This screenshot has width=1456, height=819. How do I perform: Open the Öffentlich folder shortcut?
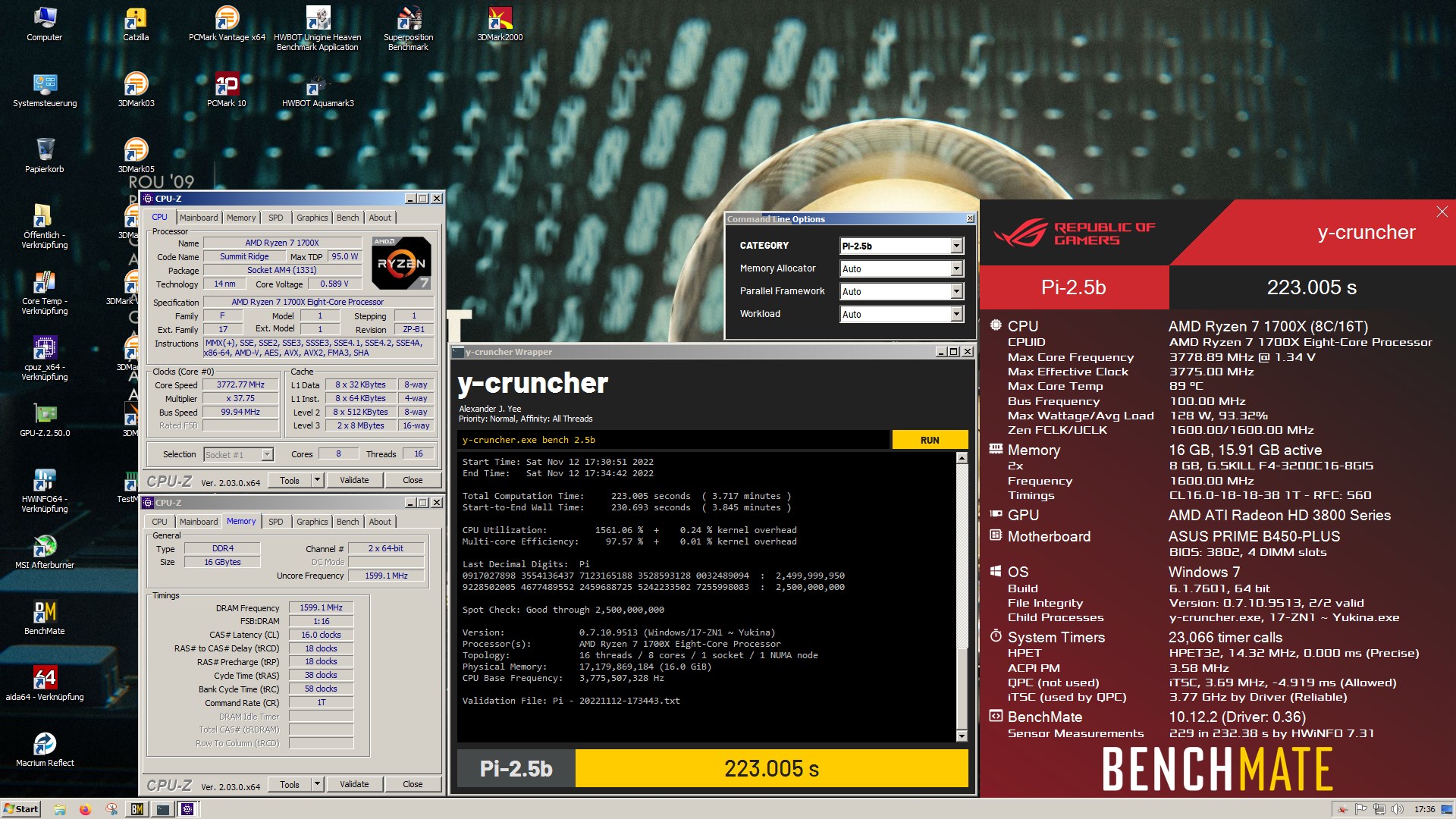tap(45, 227)
